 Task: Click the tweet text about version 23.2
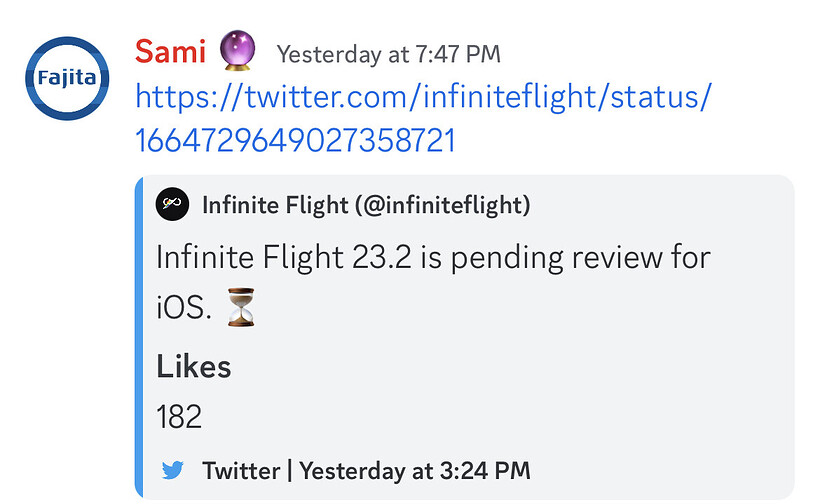pyautogui.click(x=432, y=257)
